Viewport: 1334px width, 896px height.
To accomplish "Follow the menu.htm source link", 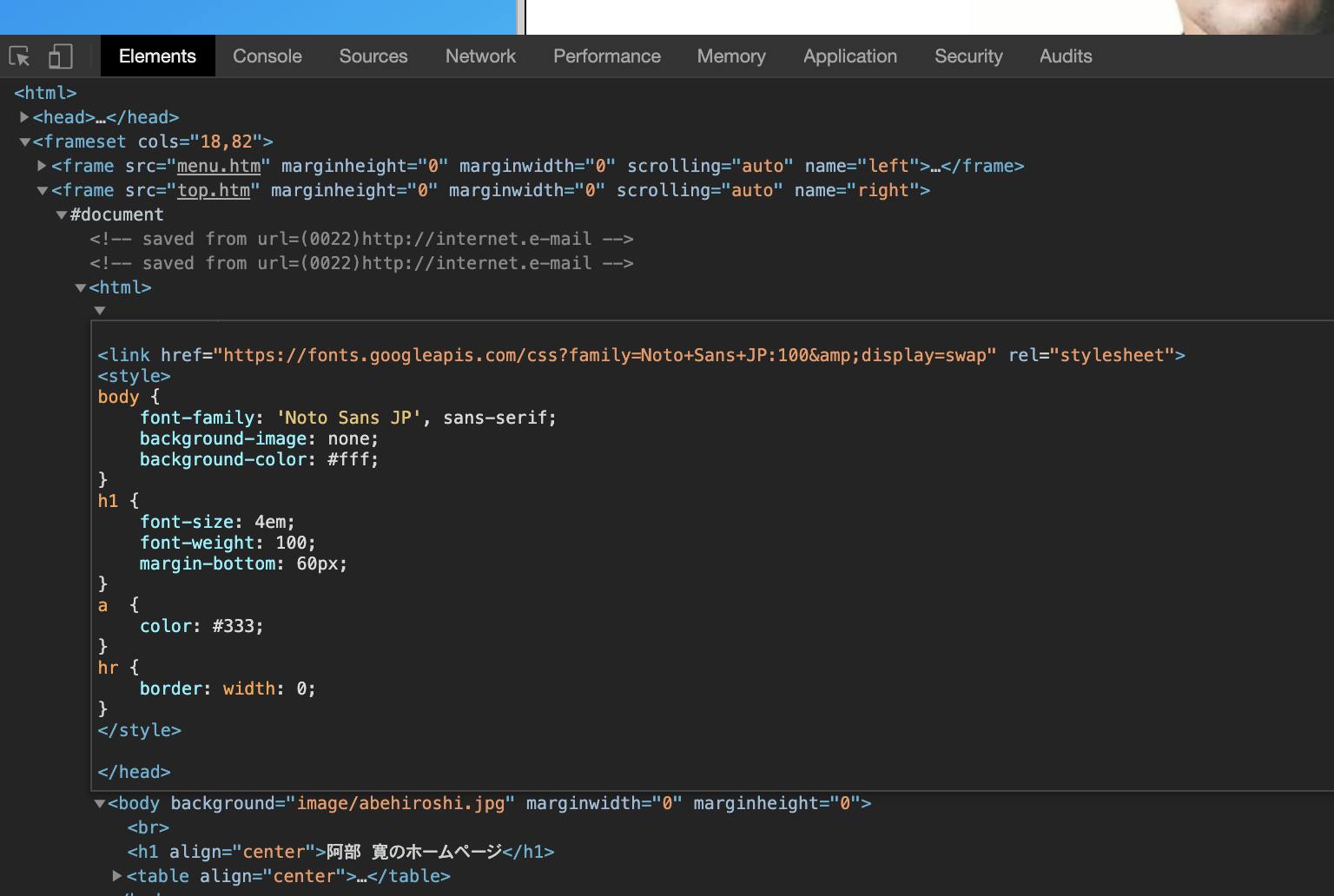I will click(x=219, y=166).
